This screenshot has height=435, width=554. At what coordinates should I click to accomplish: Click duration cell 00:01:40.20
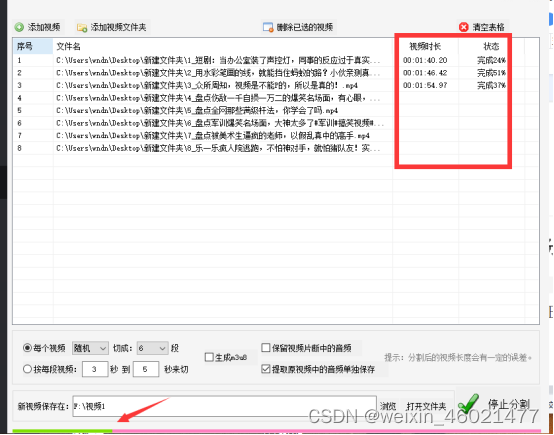coord(425,60)
